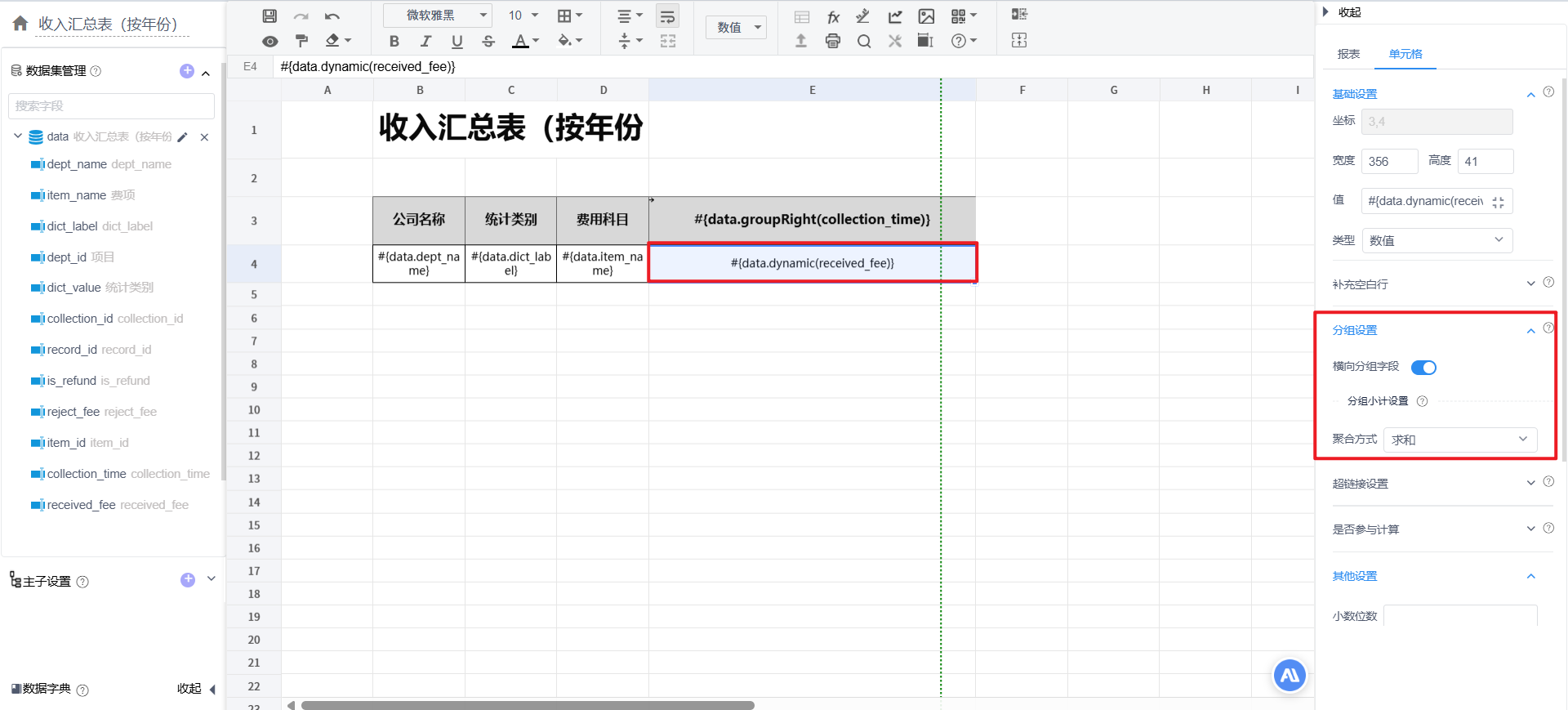Expand the 是否参与计算 section
The height and width of the screenshot is (710, 1568).
coord(1531,529)
